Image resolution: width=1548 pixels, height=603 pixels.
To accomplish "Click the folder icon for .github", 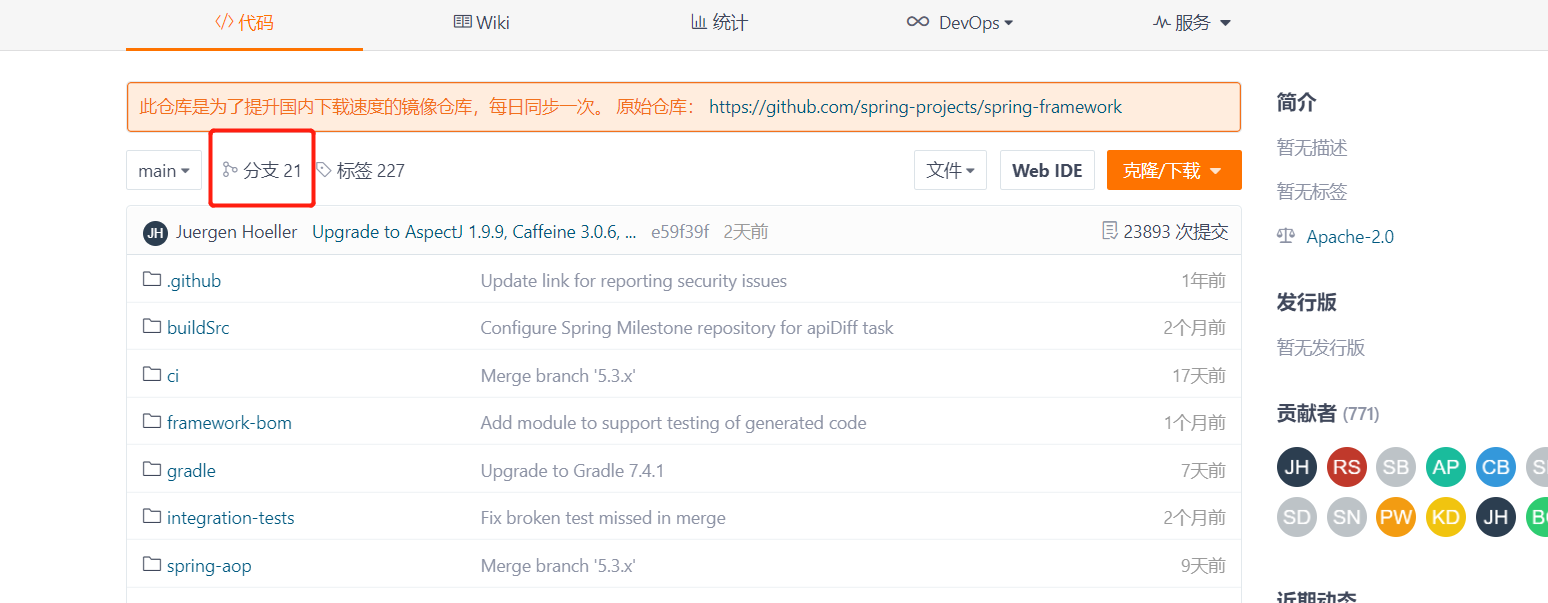I will pos(152,280).
